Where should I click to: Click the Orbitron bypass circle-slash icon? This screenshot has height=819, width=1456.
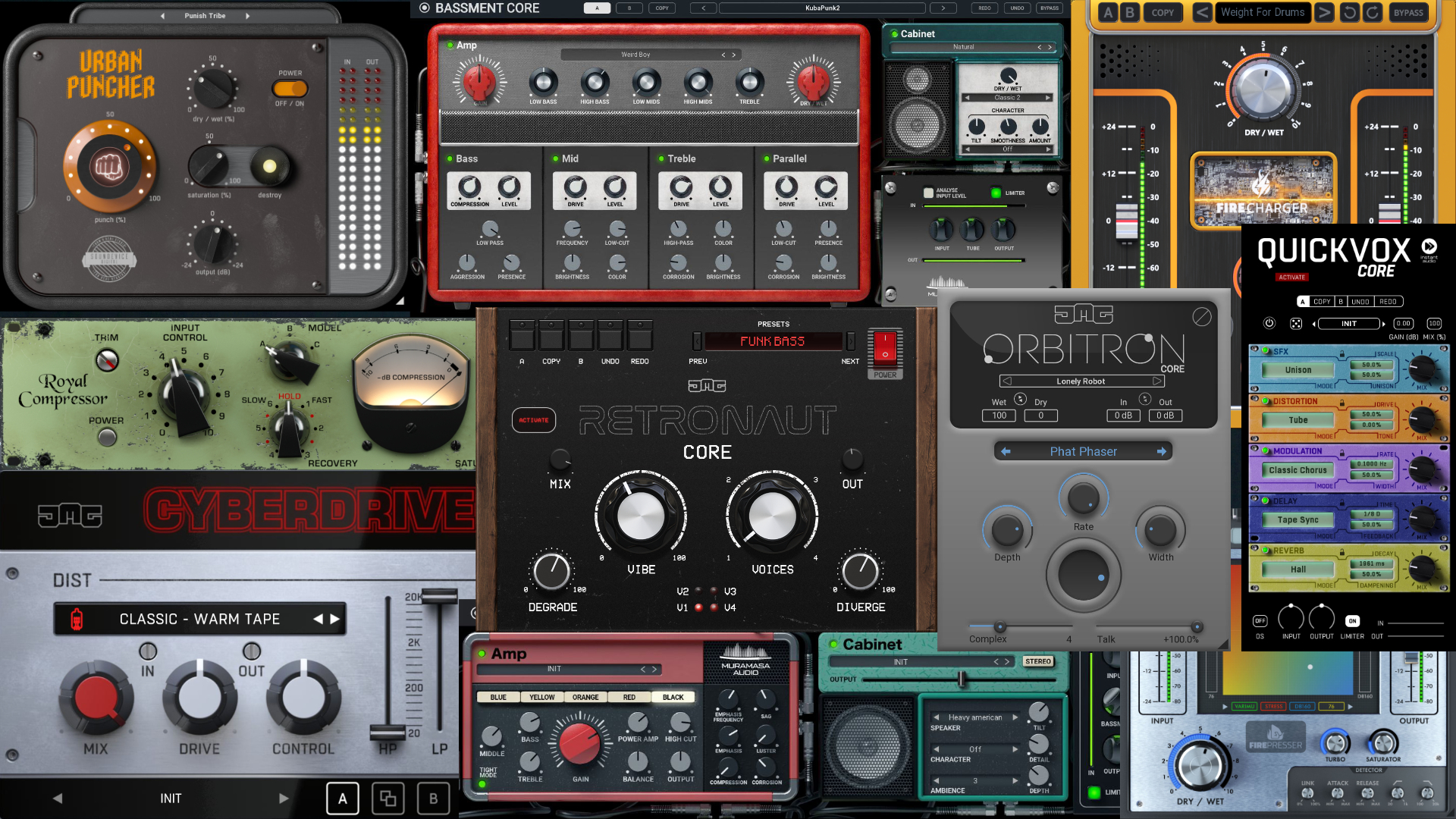(x=1201, y=316)
